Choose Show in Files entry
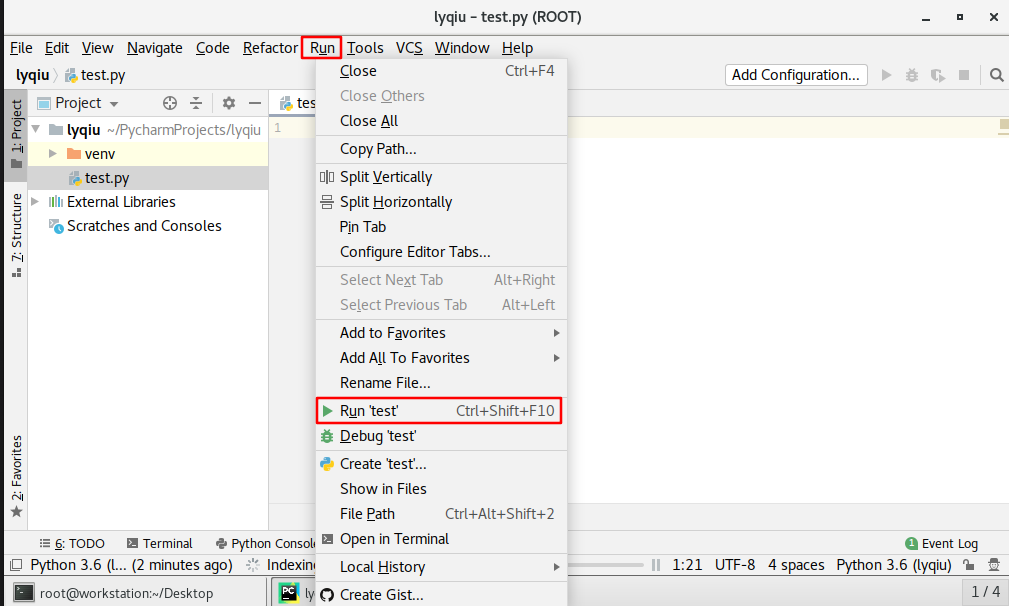1009x606 pixels. click(441, 489)
